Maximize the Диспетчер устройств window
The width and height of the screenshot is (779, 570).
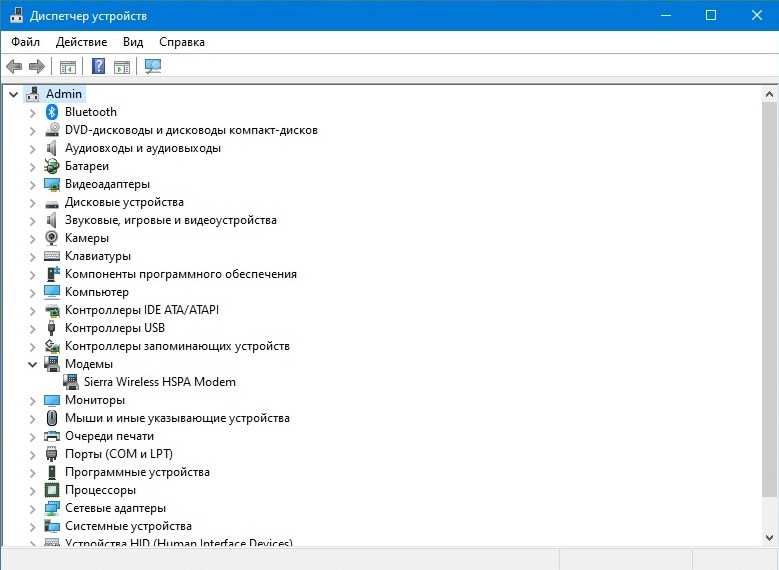click(711, 15)
